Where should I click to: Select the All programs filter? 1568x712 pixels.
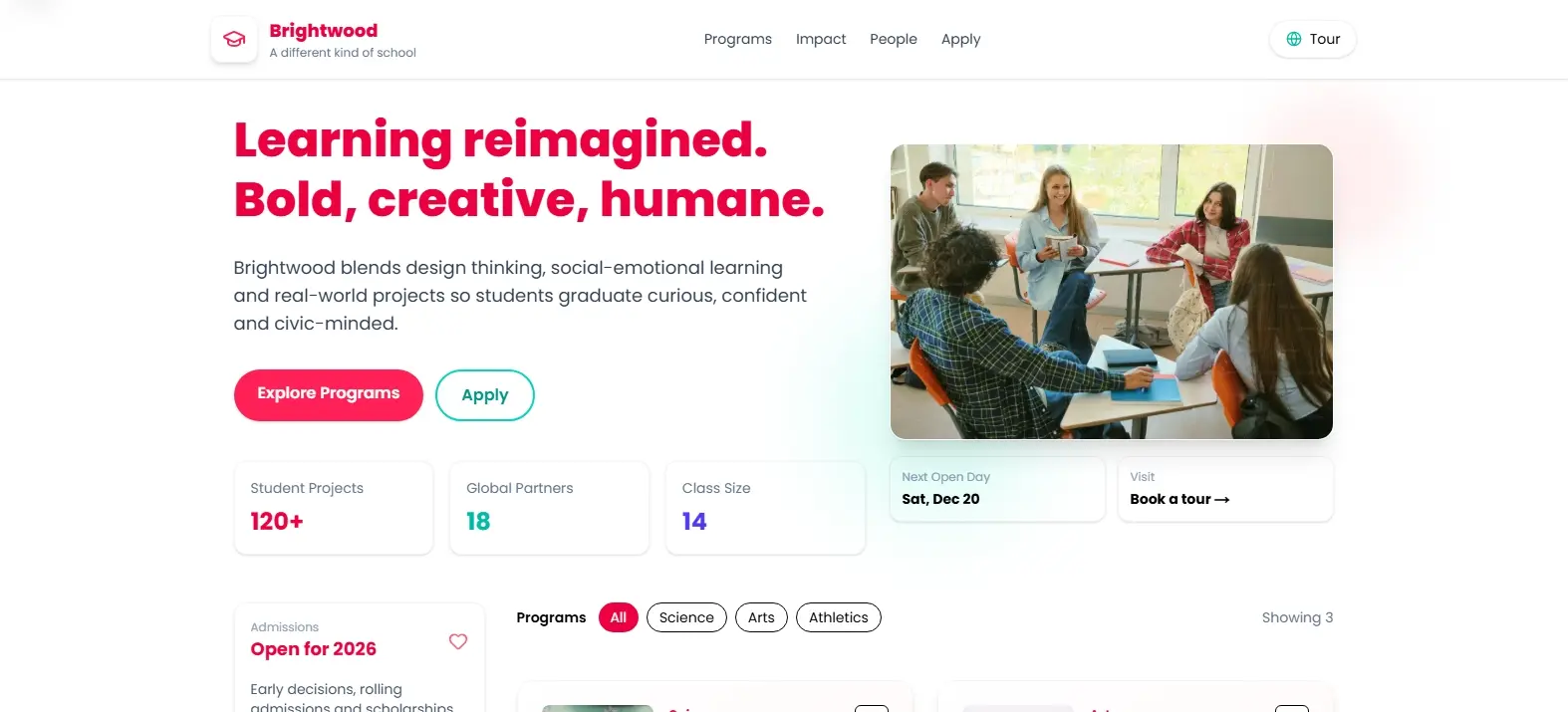(x=619, y=617)
